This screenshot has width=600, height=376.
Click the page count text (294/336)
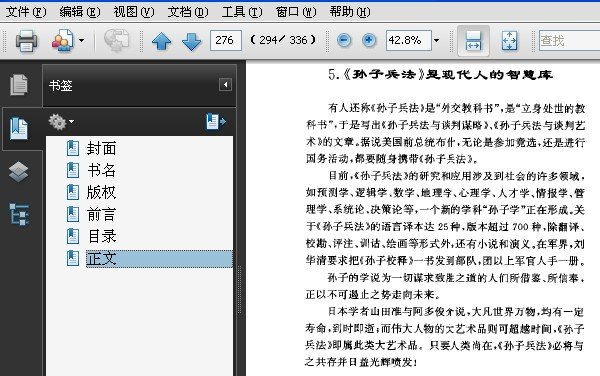[283, 40]
